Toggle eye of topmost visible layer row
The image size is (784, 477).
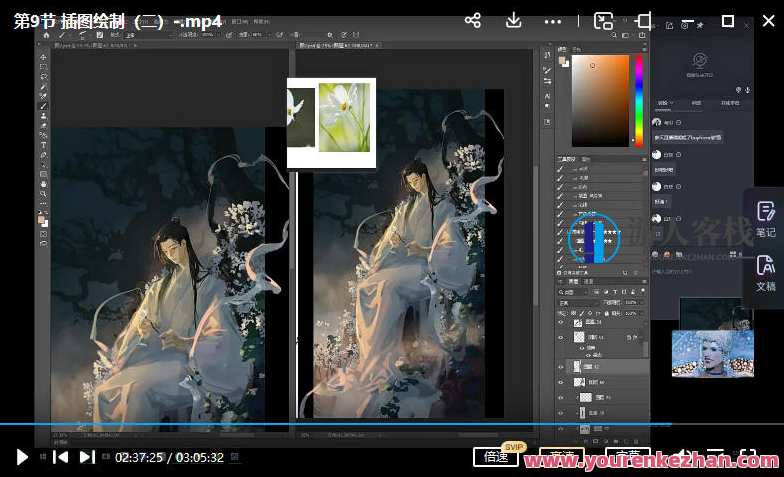tap(560, 323)
